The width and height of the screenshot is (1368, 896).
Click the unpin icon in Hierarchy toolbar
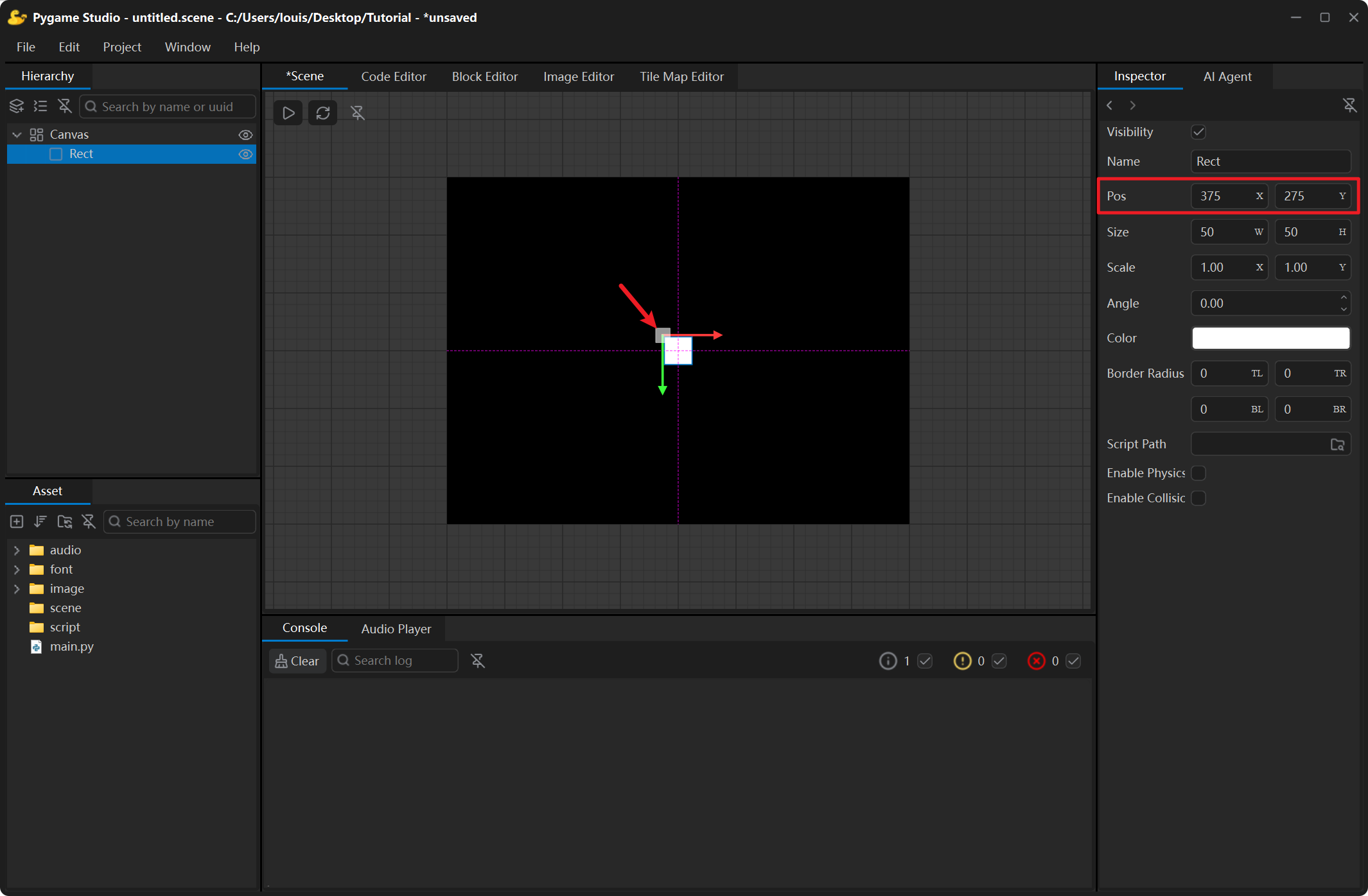click(65, 107)
